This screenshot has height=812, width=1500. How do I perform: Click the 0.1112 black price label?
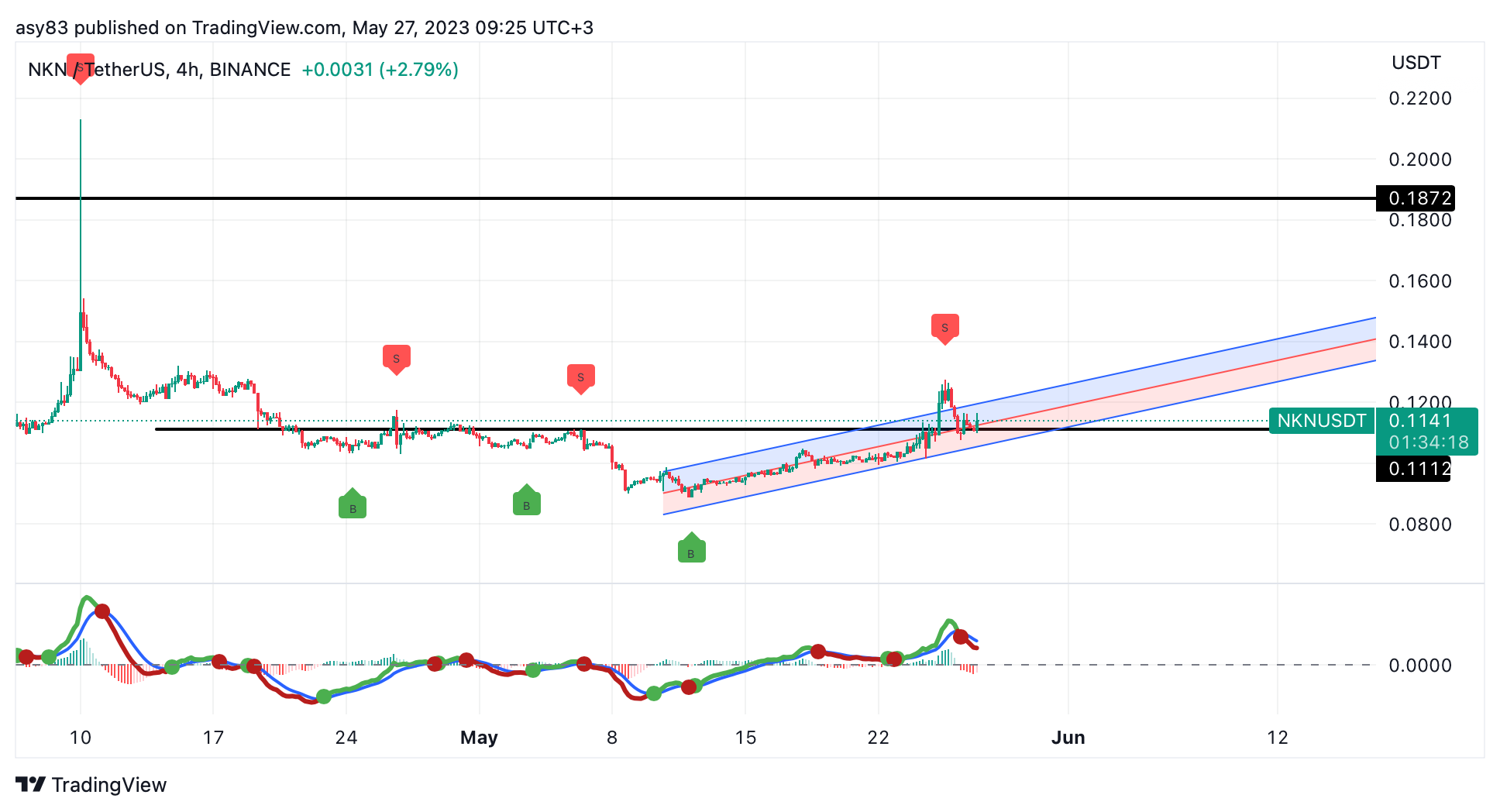coord(1413,469)
